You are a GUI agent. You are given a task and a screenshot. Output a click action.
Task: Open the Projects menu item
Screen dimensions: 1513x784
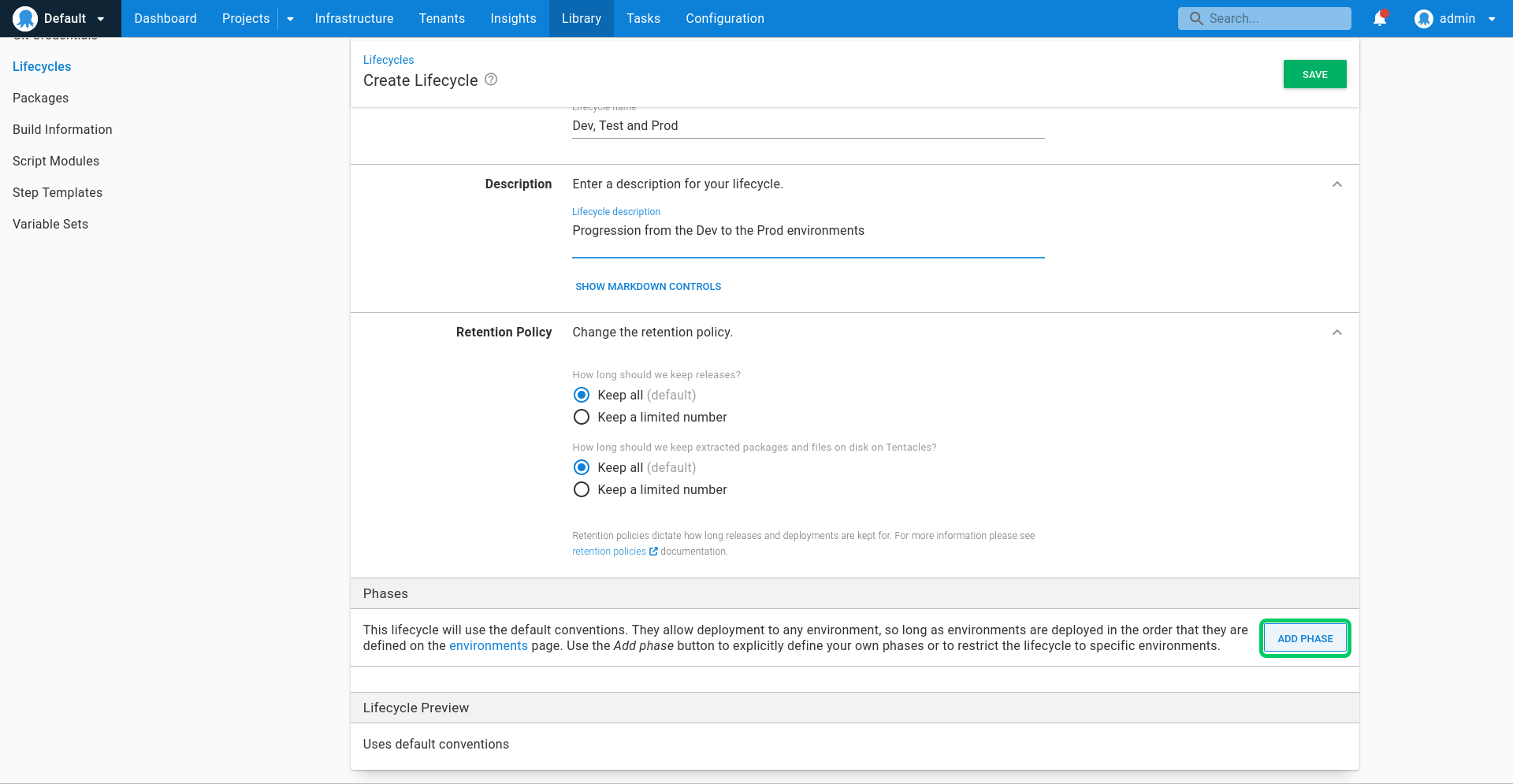pyautogui.click(x=246, y=18)
